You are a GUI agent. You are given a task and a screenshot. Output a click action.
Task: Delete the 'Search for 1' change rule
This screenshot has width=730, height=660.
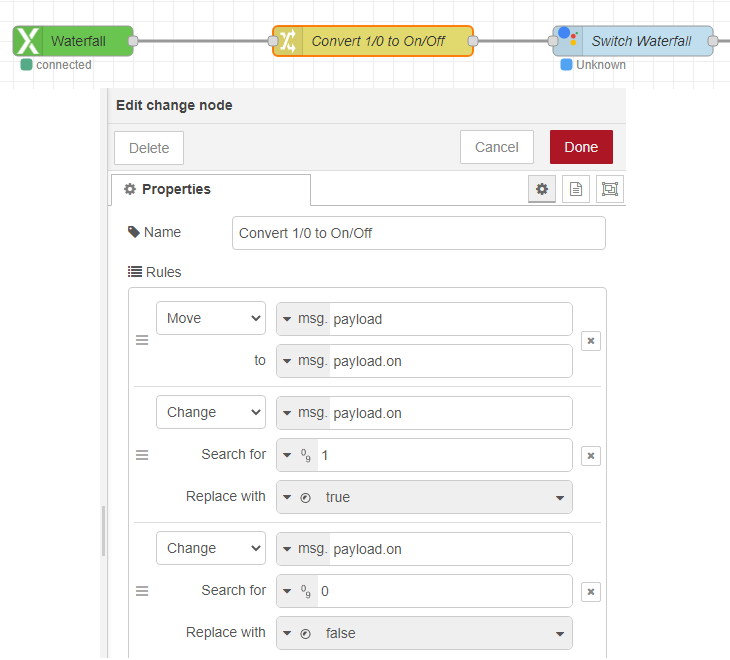pos(591,456)
